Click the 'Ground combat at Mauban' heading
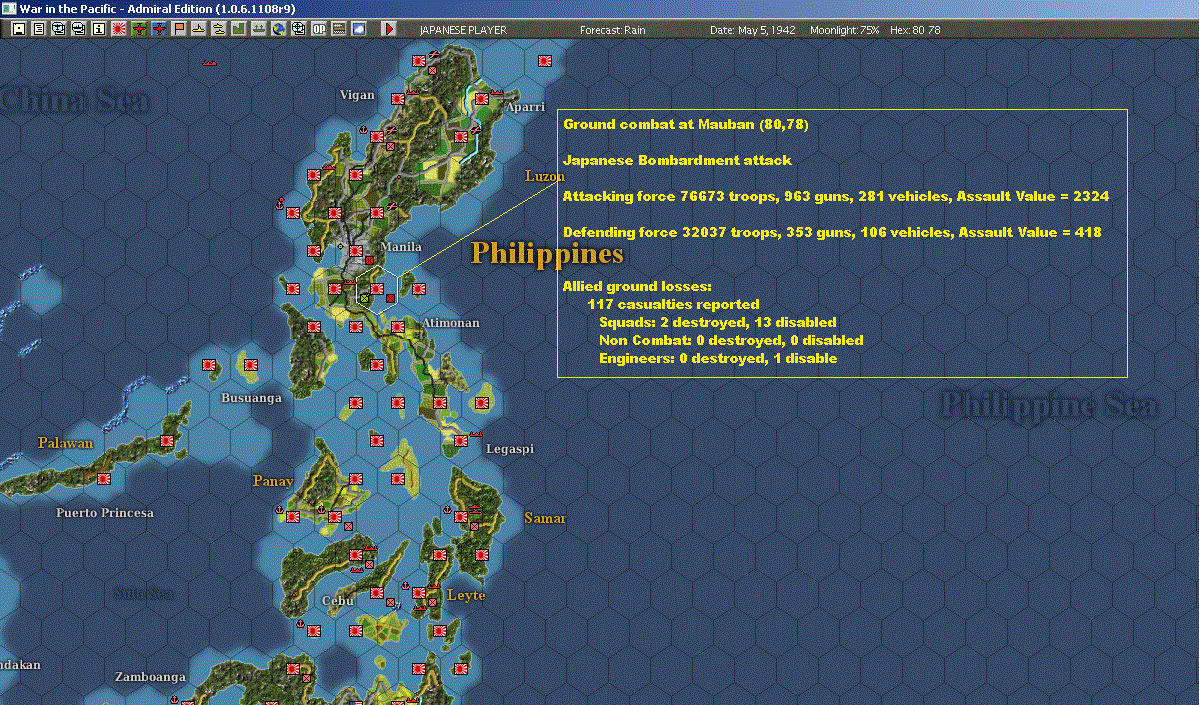Viewport: 1199px width, 705px height. click(686, 124)
